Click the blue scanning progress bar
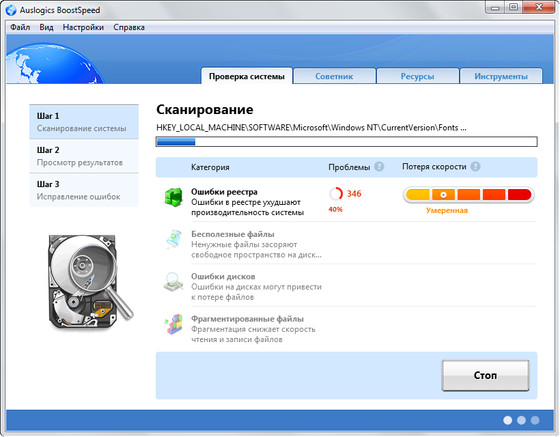This screenshot has width=560, height=437. (346, 141)
